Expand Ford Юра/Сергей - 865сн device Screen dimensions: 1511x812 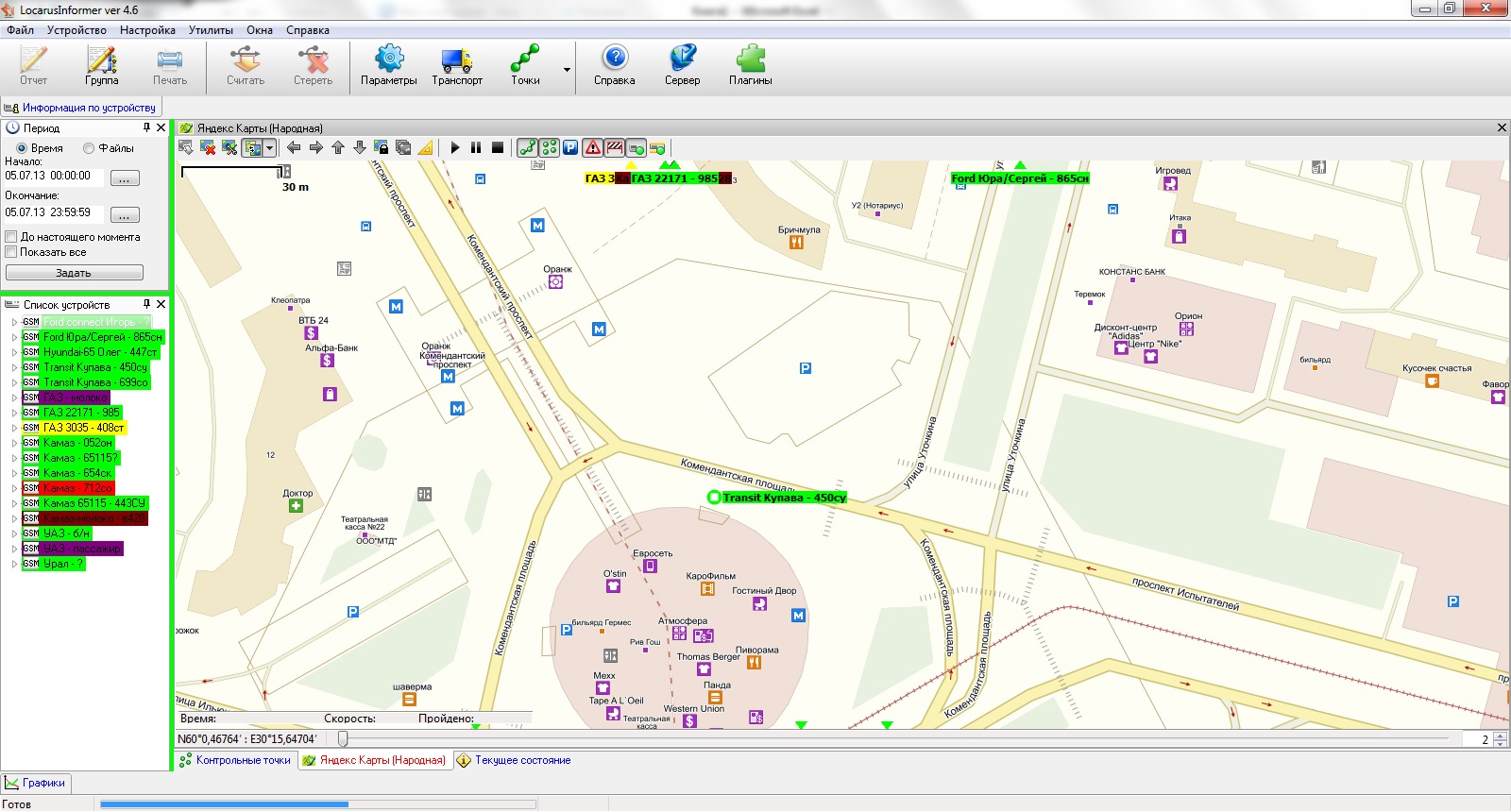click(x=14, y=337)
